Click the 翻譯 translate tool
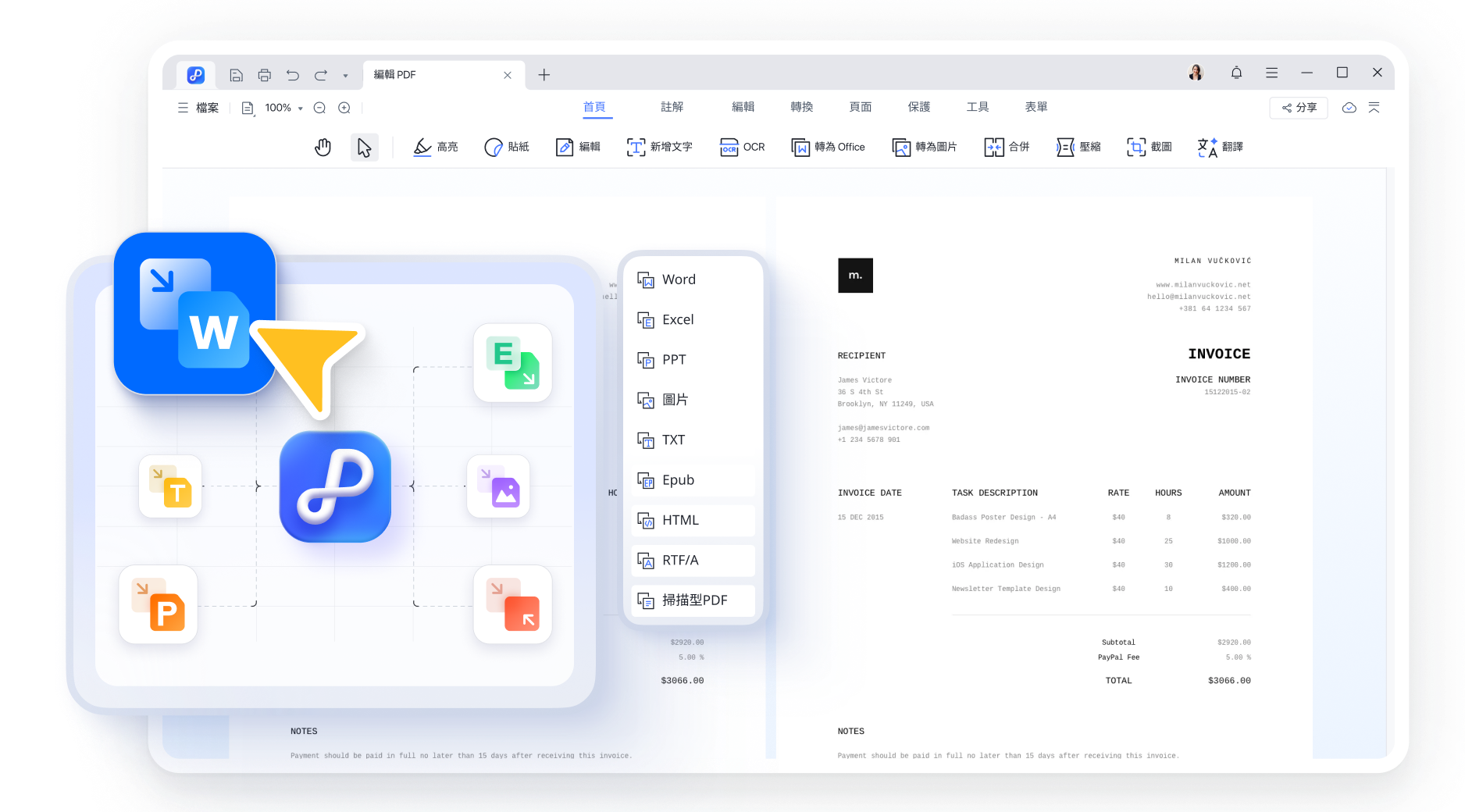Viewport: 1465px width, 812px height. pos(1221,147)
